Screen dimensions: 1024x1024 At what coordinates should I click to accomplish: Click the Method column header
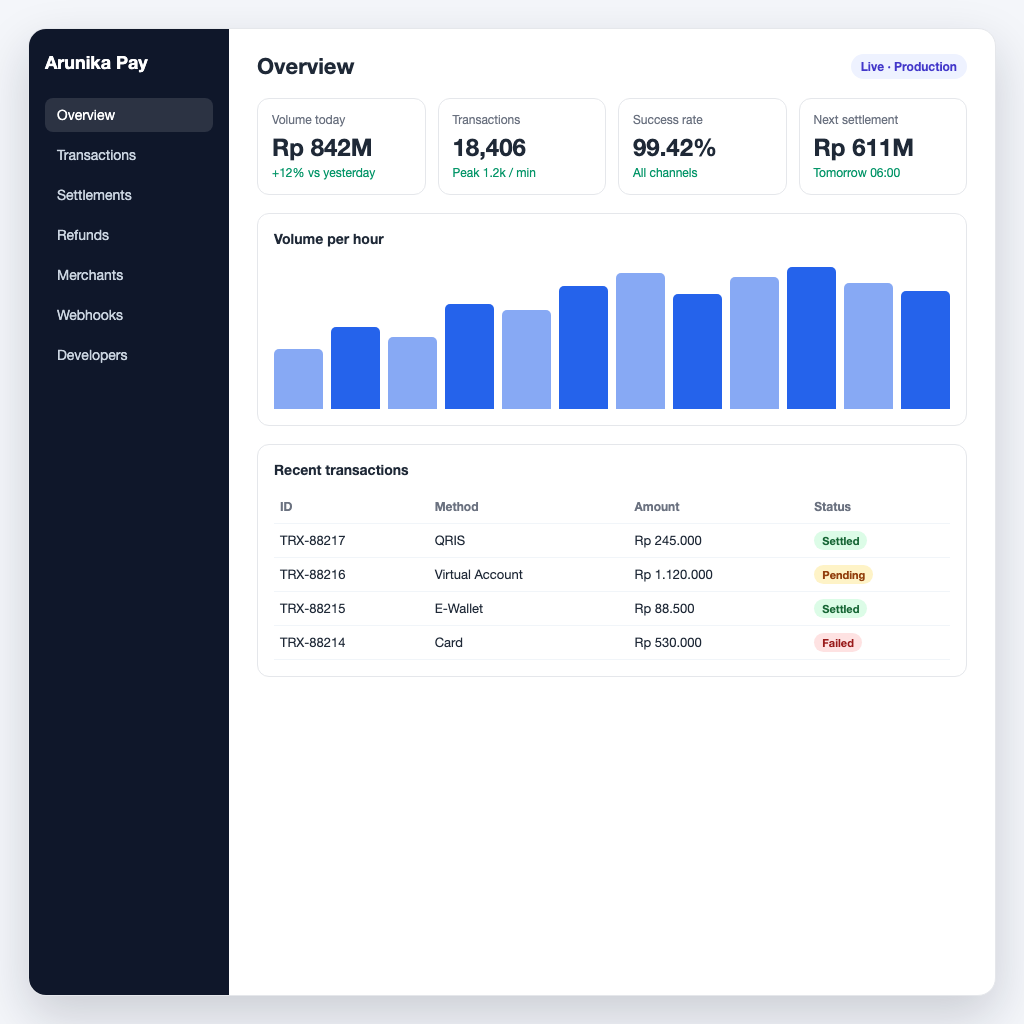click(x=456, y=507)
